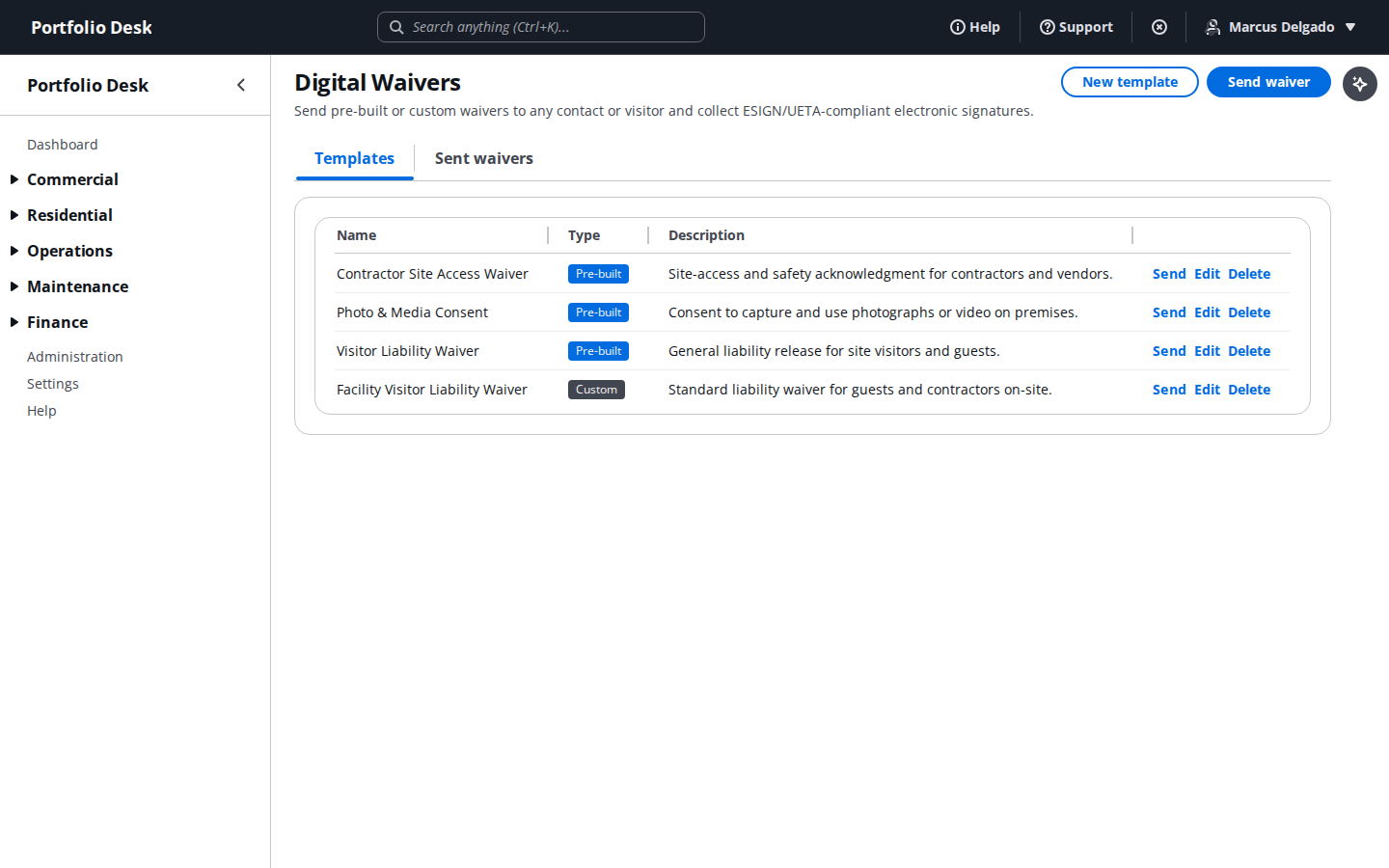
Task: Send the Contractor Site Access Waiver
Action: (1169, 274)
